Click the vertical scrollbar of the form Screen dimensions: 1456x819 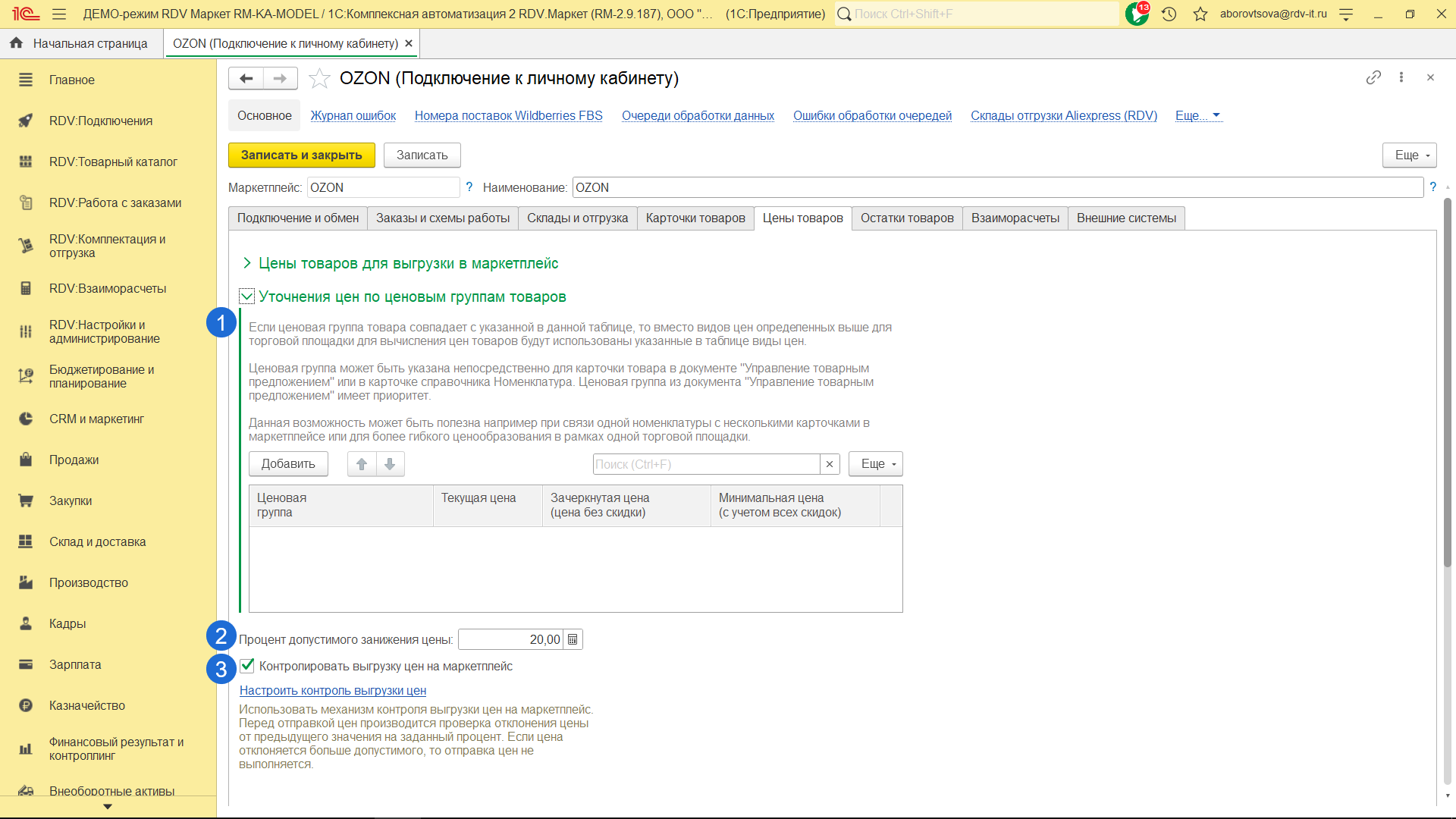tap(1447, 379)
